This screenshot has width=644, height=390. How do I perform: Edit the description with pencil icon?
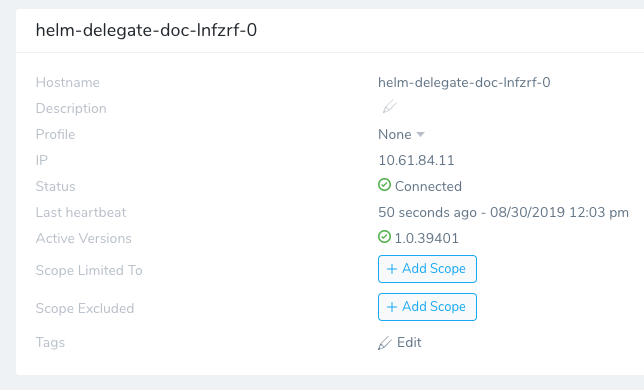point(389,107)
